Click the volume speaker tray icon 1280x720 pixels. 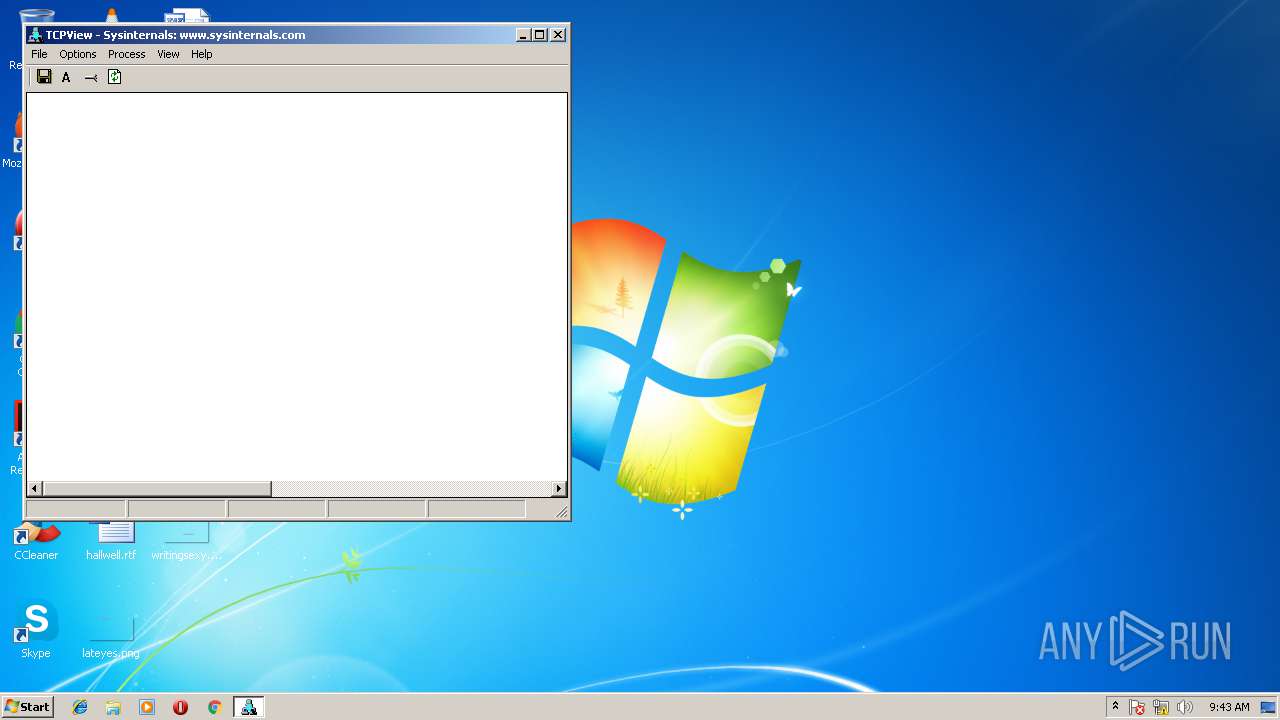pyautogui.click(x=1185, y=707)
